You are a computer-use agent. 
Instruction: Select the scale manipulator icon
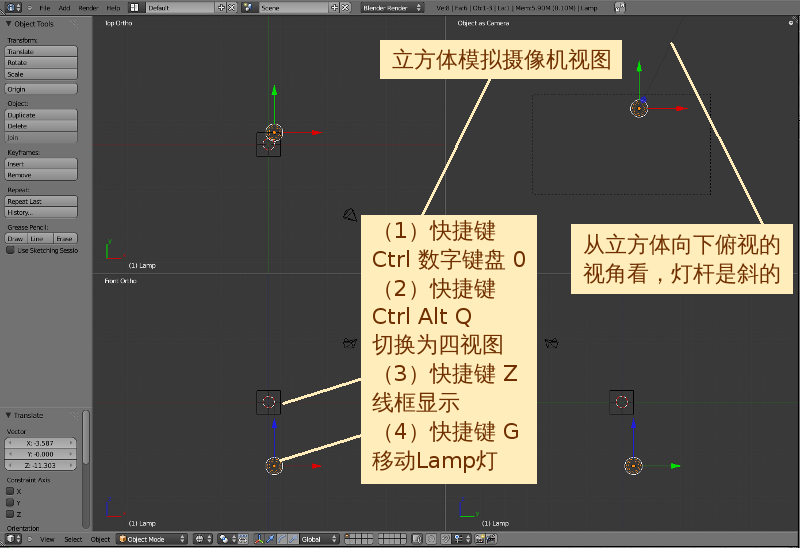(x=293, y=539)
